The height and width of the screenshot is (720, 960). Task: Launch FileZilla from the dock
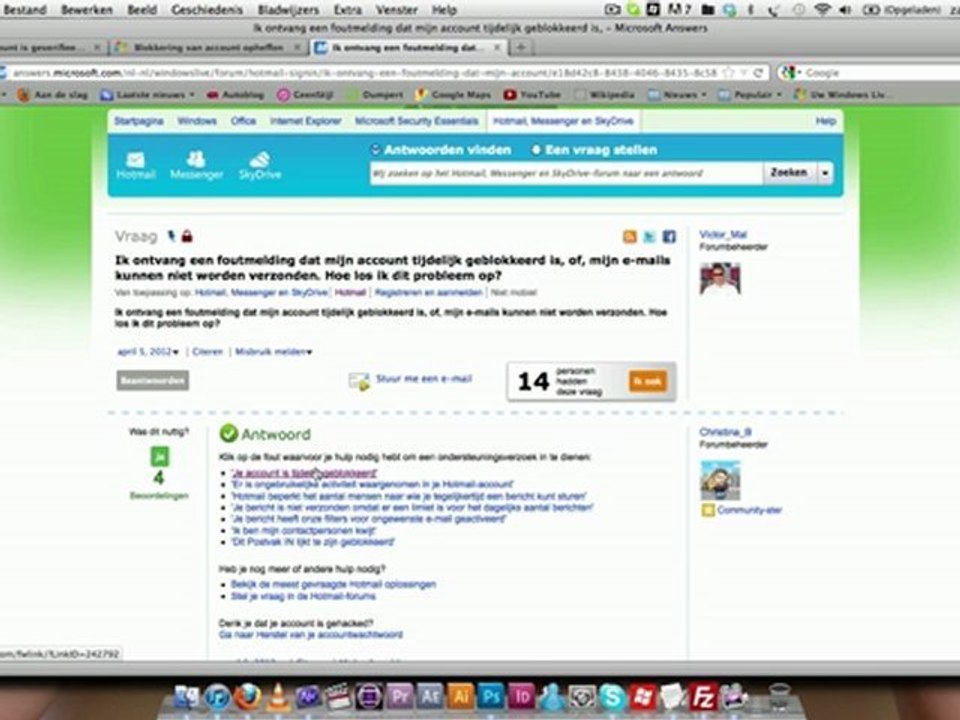[x=703, y=697]
